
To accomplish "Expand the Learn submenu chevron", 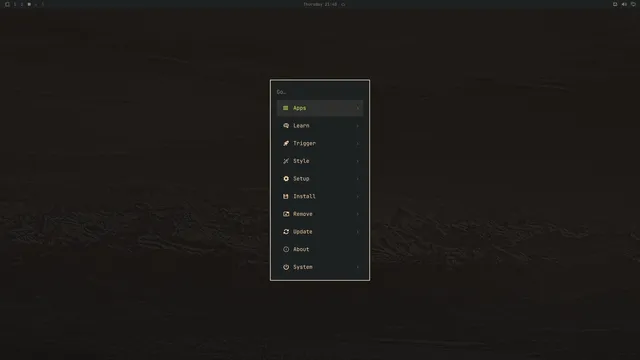I will [x=358, y=126].
